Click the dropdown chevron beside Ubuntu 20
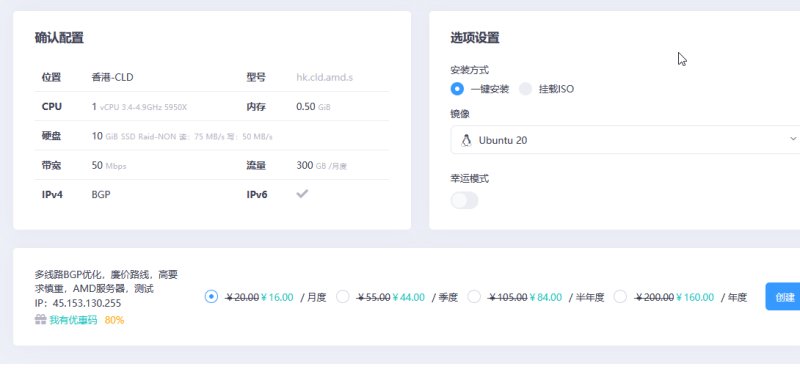 tap(793, 139)
